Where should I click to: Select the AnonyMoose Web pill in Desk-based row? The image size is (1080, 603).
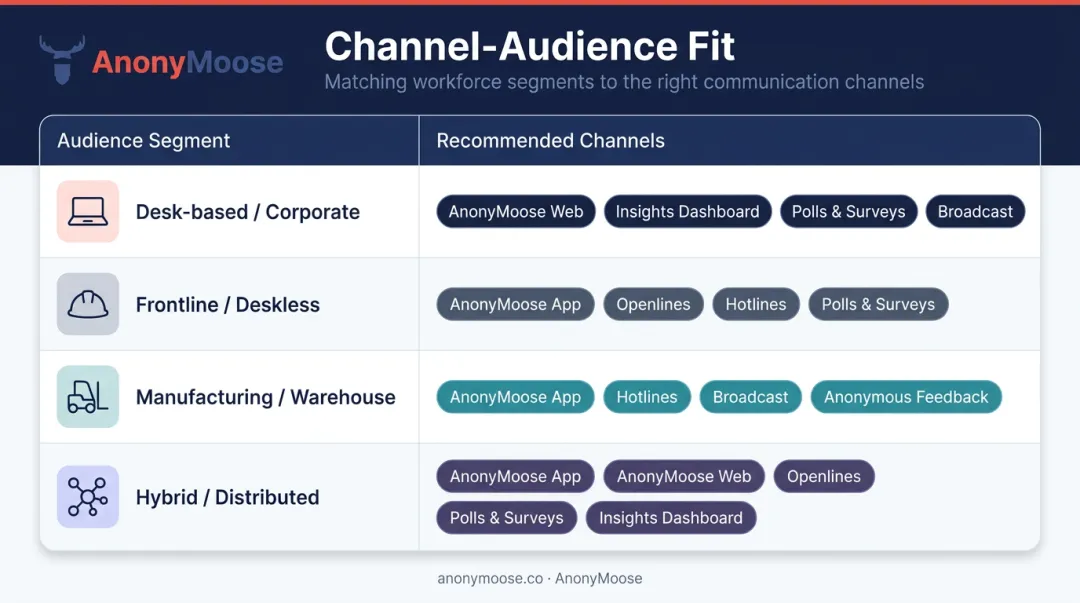point(516,212)
